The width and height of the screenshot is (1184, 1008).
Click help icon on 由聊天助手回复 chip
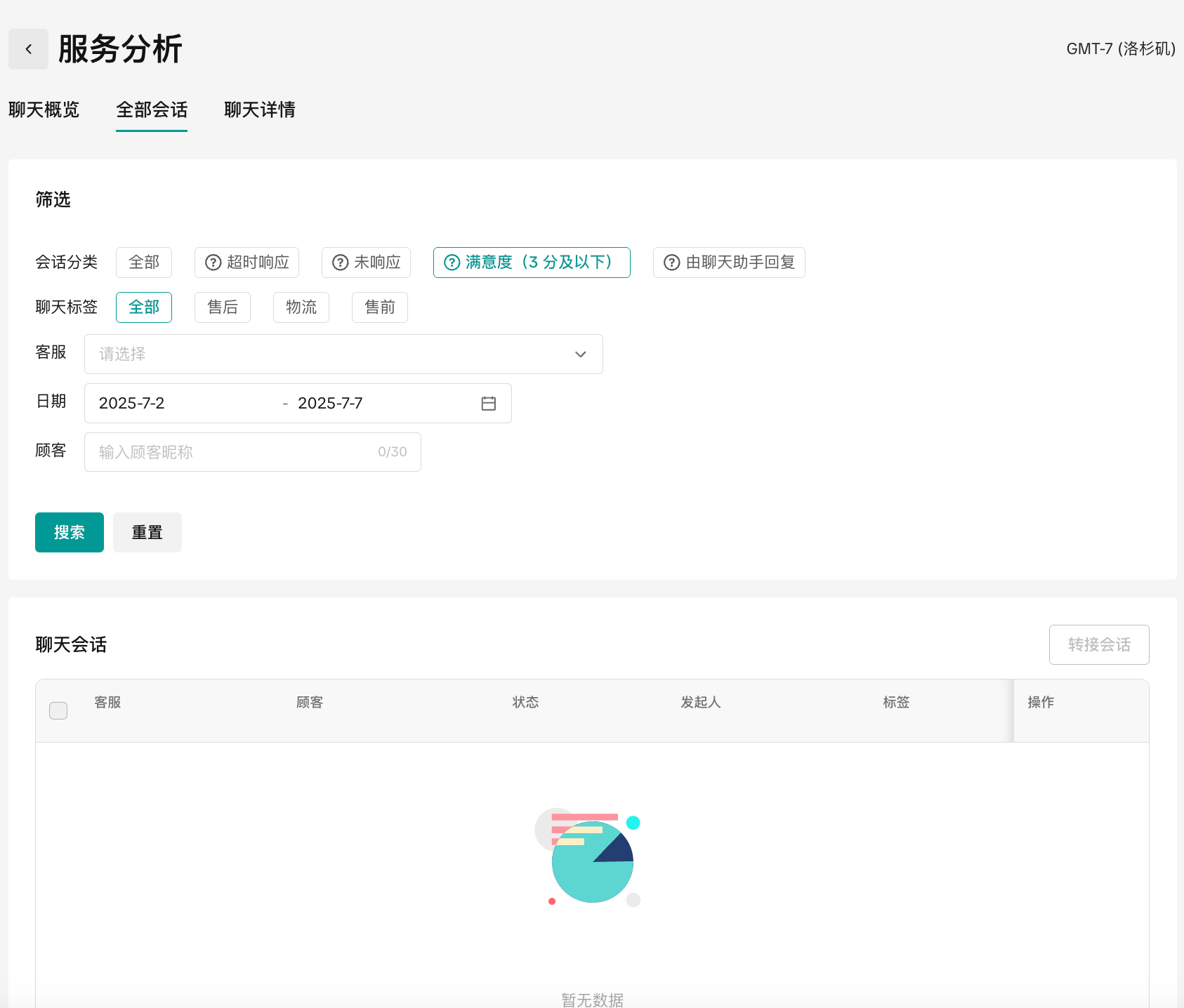[x=671, y=263]
